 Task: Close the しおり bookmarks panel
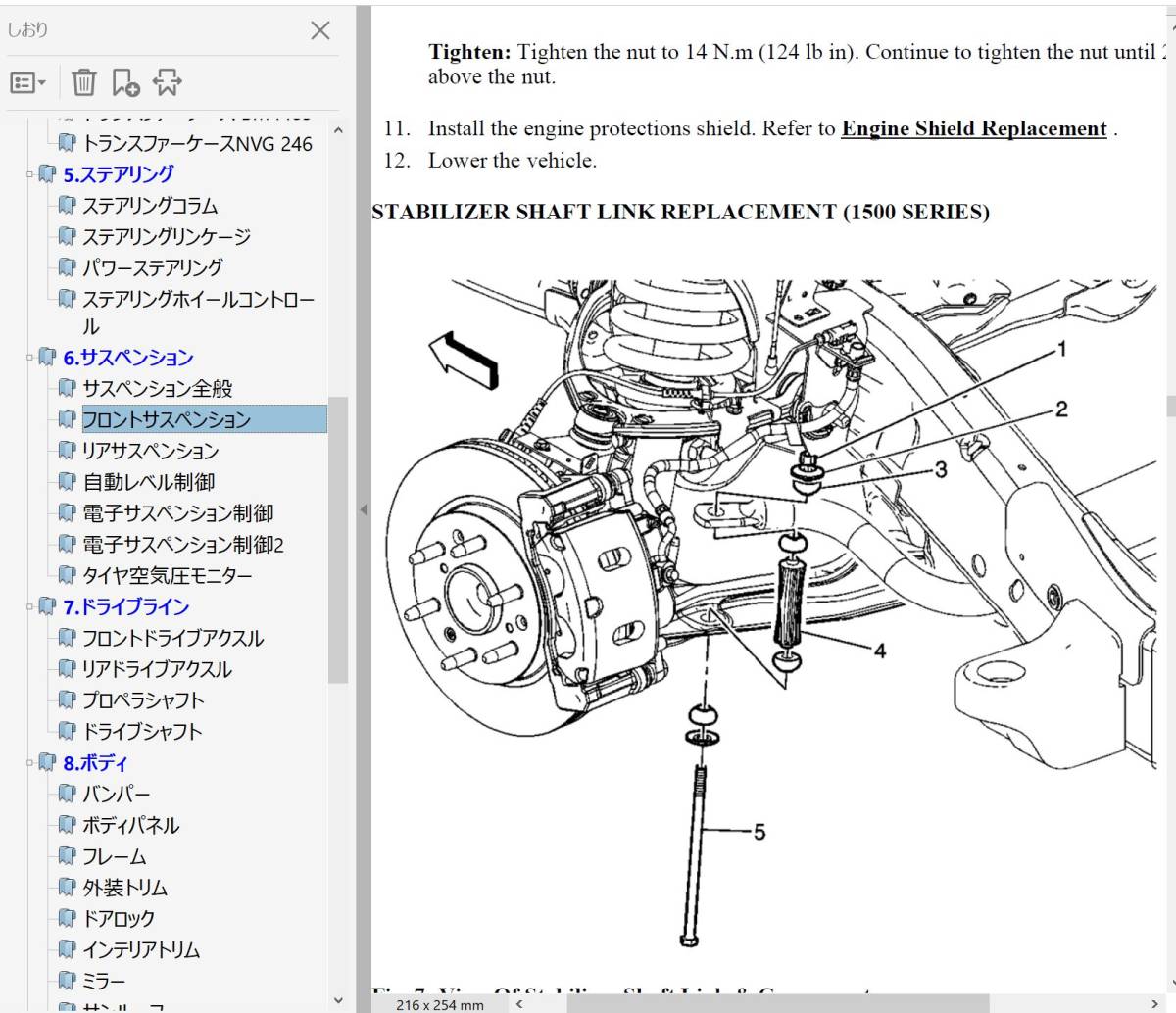(x=319, y=30)
